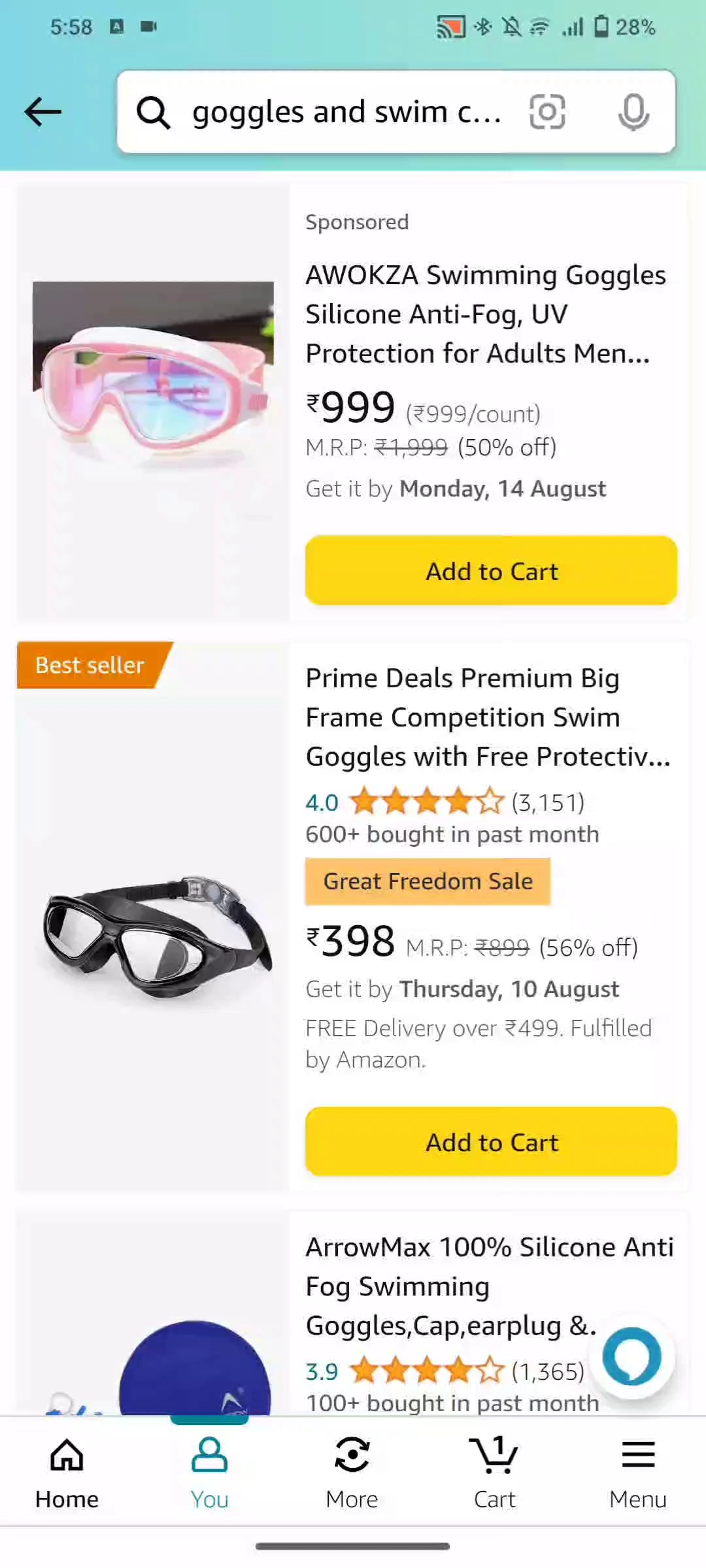Open AWOKZA Swimming Goggles product title
Viewport: 706px width, 1568px height.
485,314
